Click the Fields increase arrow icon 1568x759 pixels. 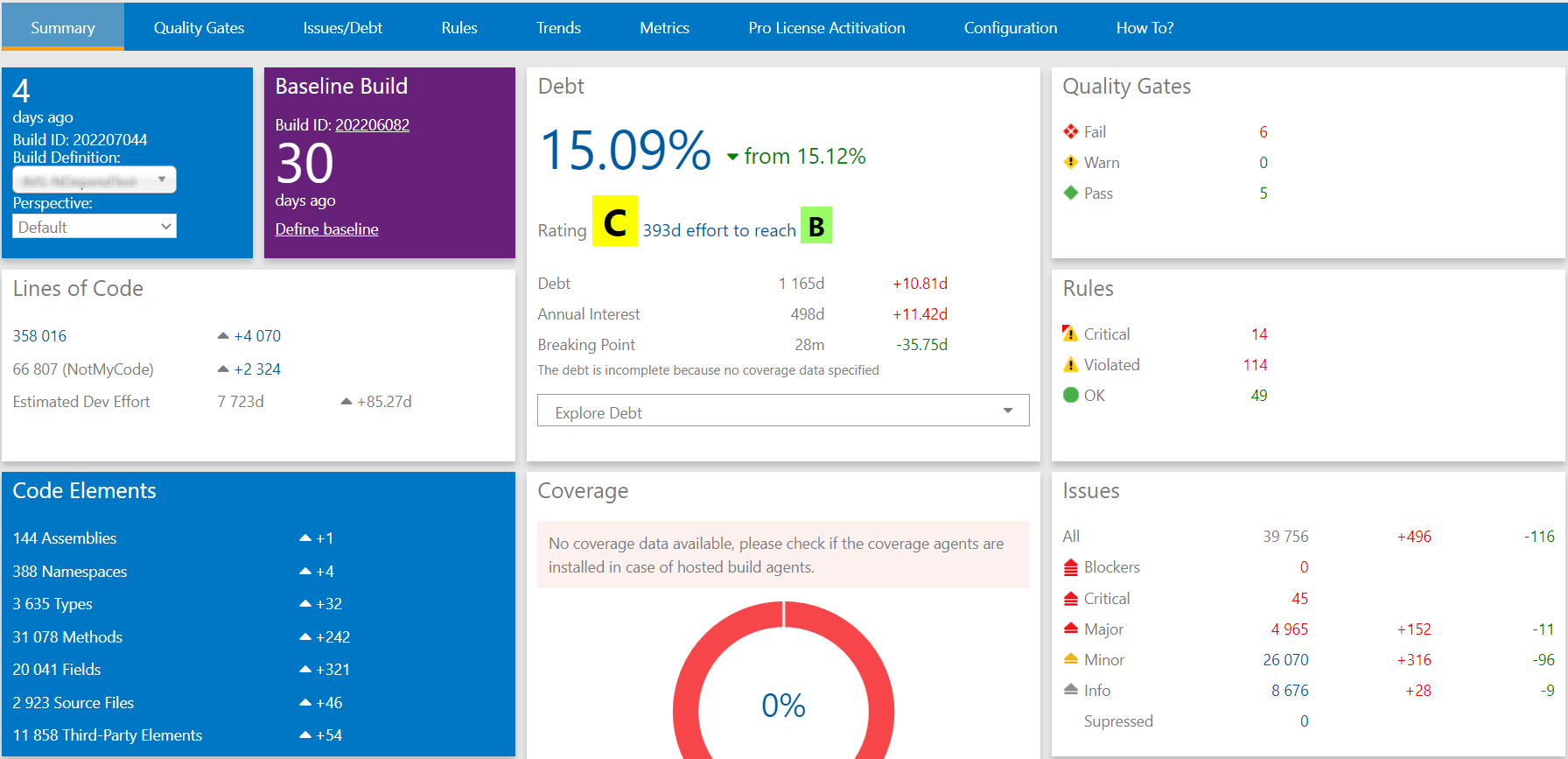click(305, 669)
